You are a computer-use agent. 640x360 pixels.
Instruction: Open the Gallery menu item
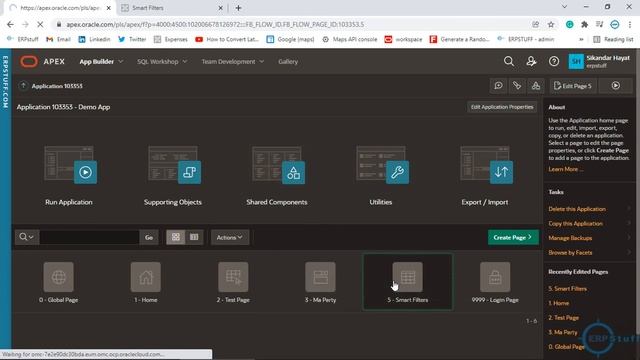[x=288, y=62]
